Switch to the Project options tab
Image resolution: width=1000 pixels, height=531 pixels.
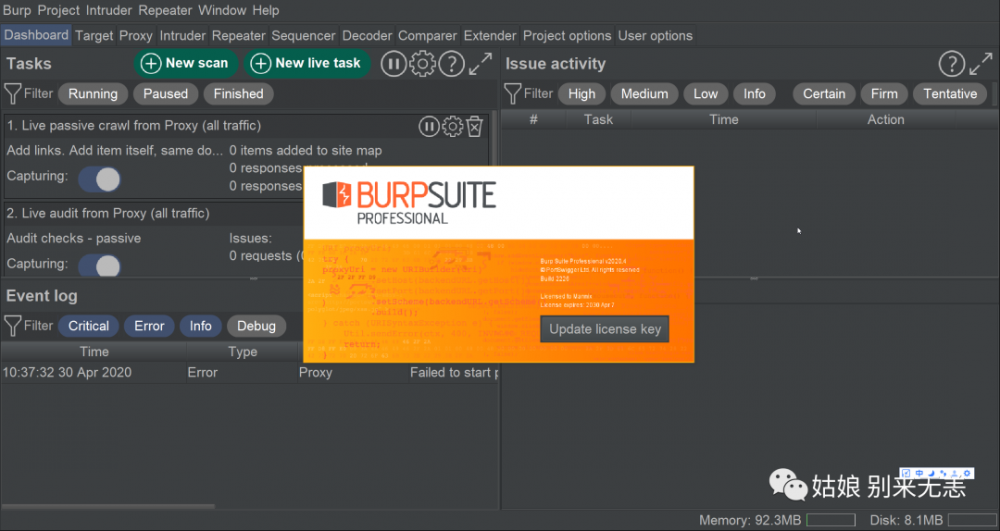[x=567, y=36]
